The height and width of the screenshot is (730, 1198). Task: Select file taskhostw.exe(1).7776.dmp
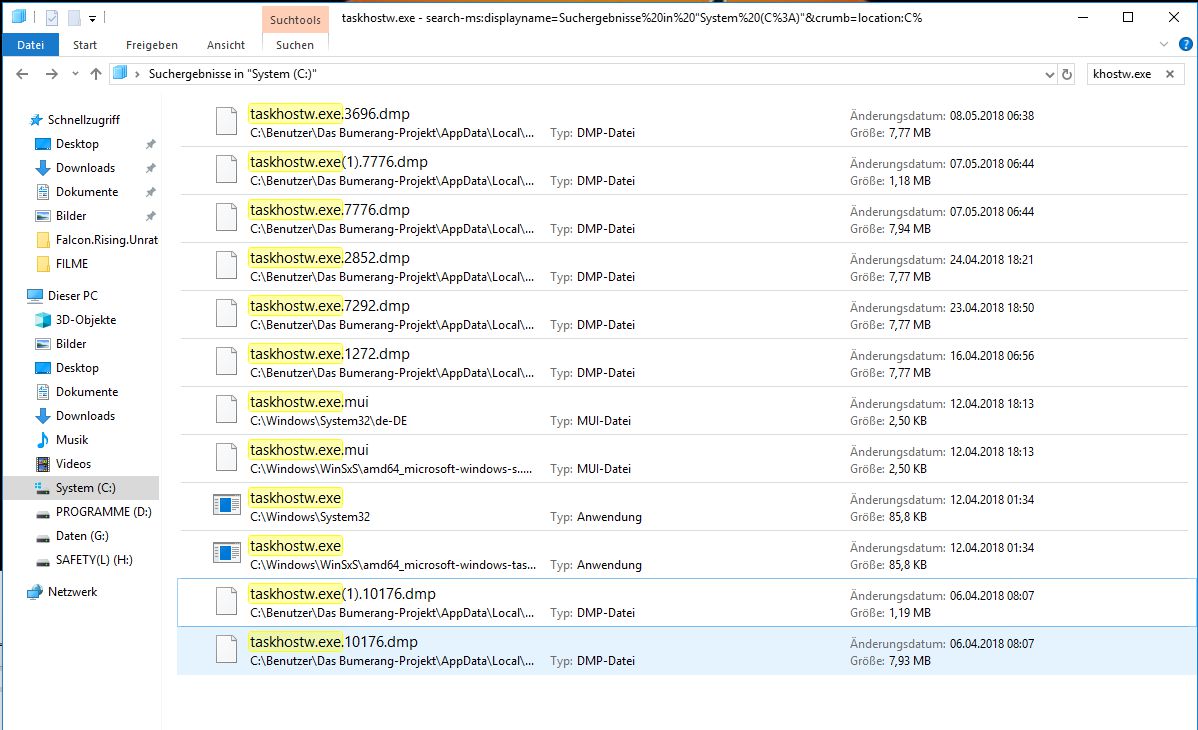coord(682,171)
